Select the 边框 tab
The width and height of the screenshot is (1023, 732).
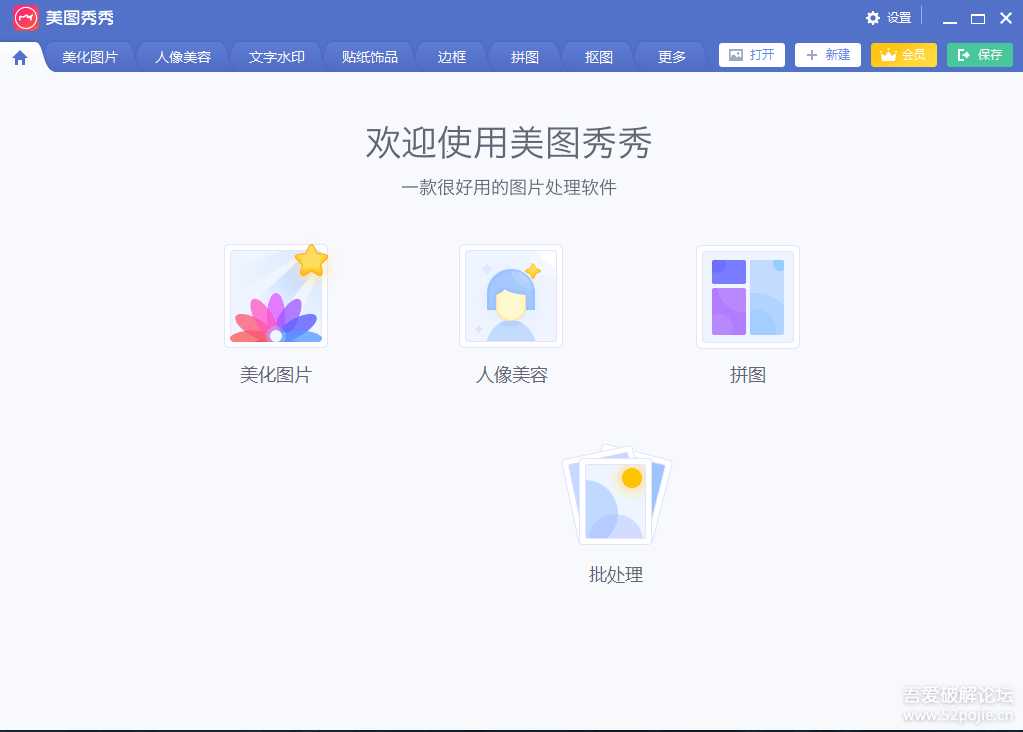point(451,57)
